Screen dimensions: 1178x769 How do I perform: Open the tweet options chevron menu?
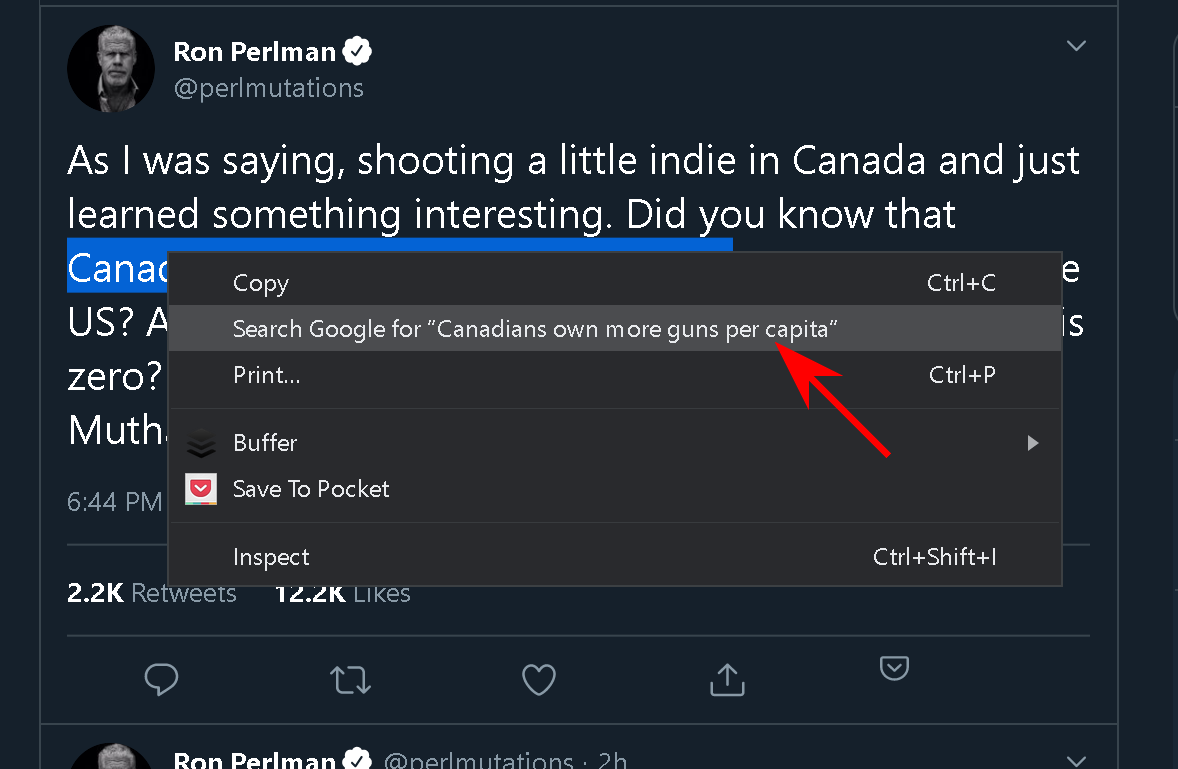[x=1076, y=46]
